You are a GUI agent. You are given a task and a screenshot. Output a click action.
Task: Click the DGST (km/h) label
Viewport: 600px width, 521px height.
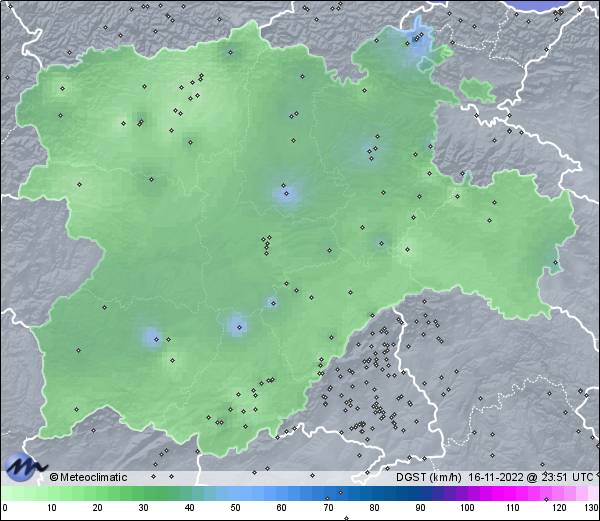click(x=429, y=477)
